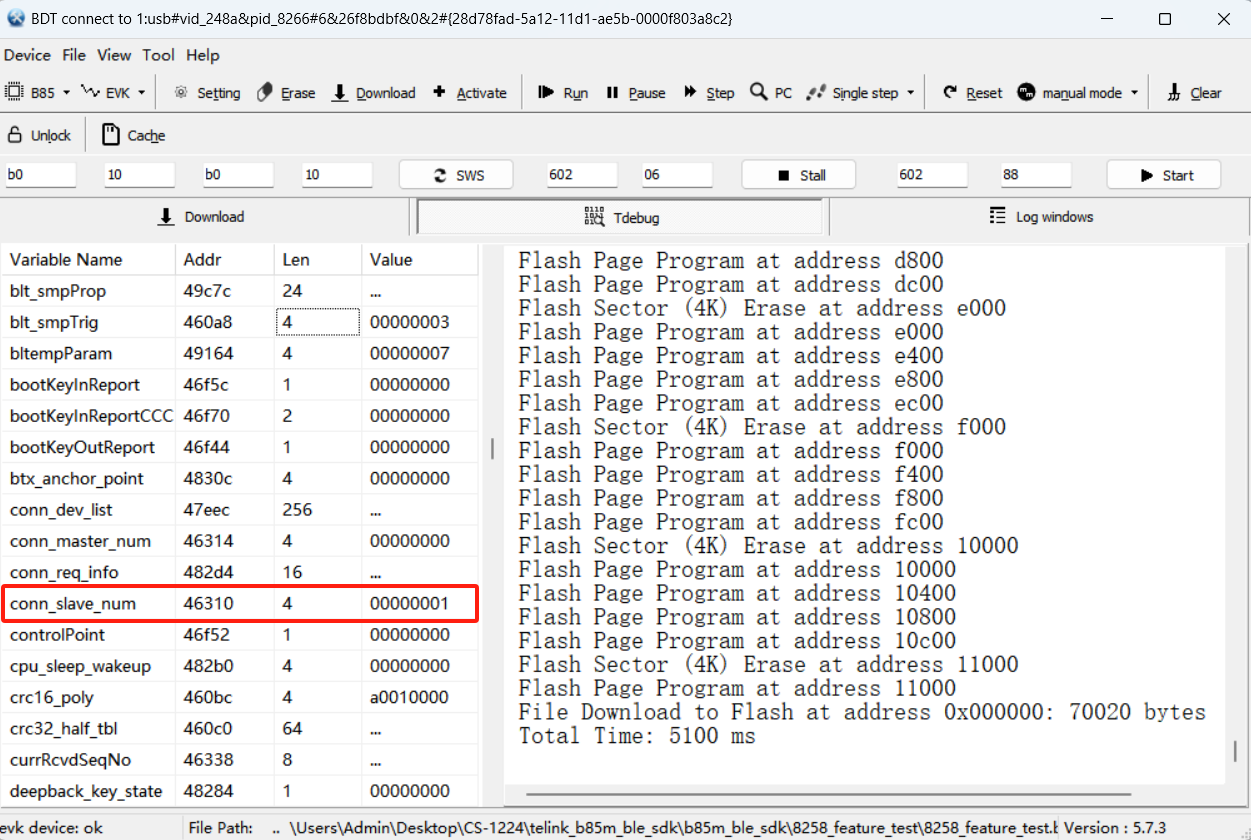Switch to the Download tab

point(203,217)
